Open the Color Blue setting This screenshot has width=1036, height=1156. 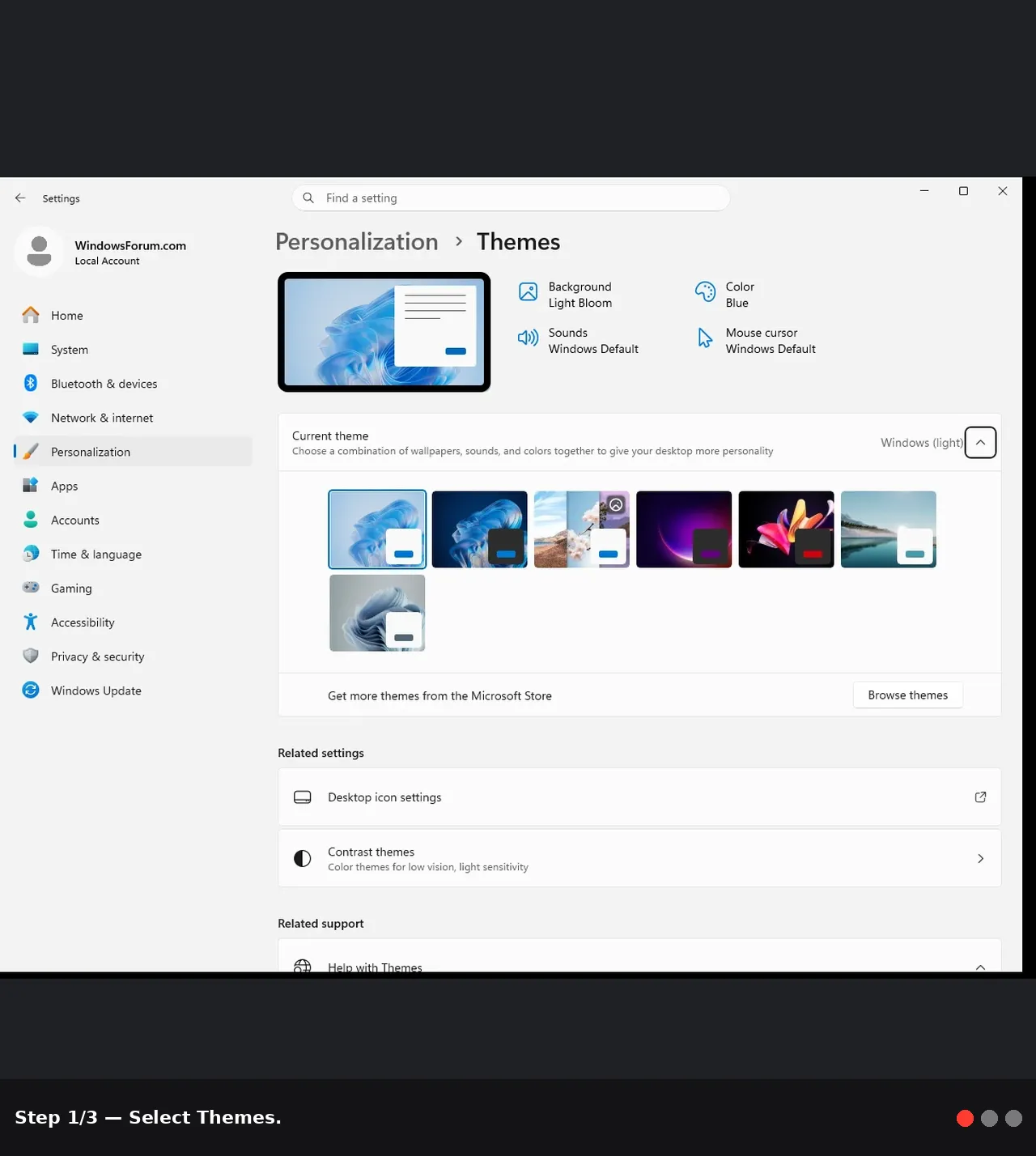point(725,295)
